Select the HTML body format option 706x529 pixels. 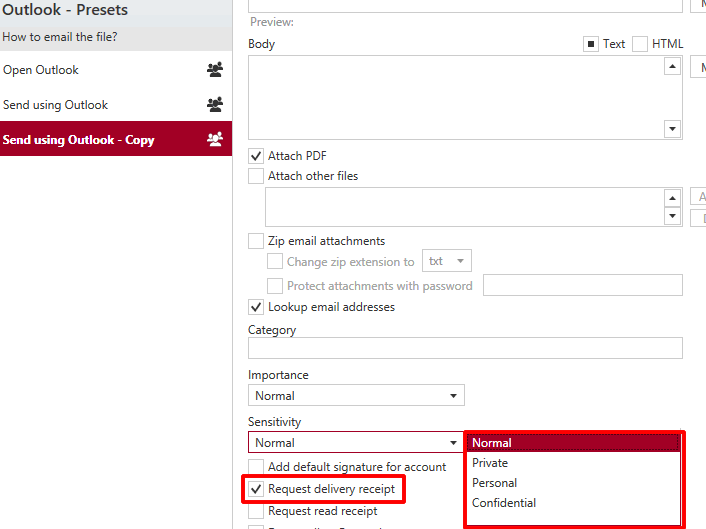(x=640, y=44)
